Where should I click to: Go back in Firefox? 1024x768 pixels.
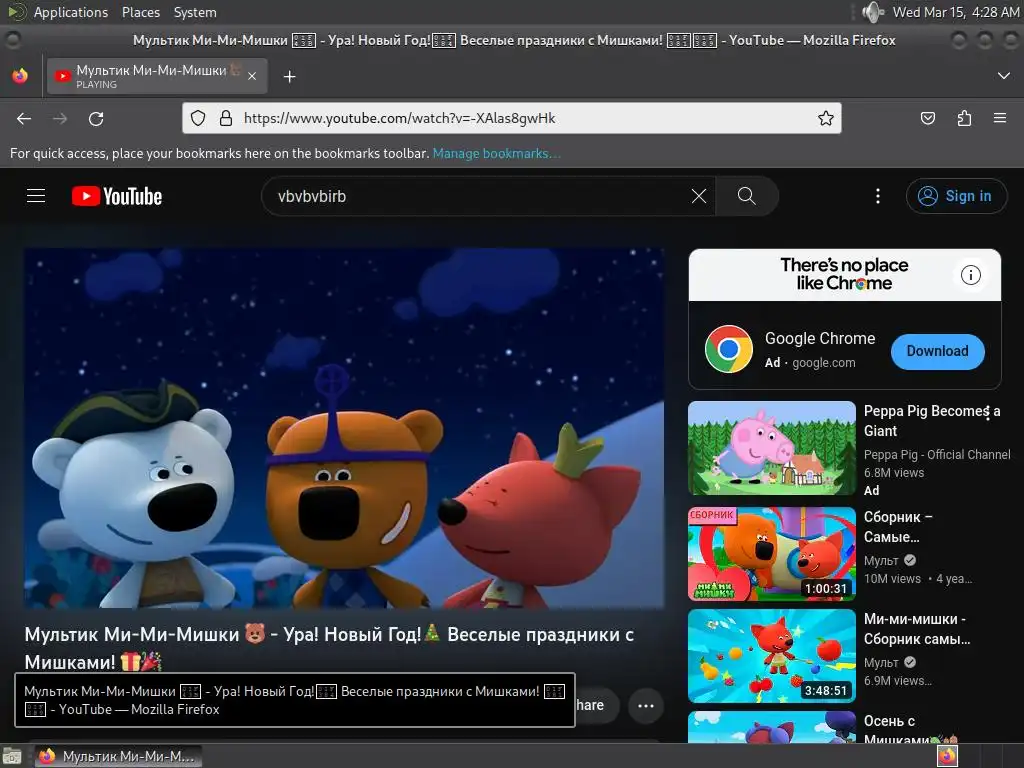click(x=24, y=118)
